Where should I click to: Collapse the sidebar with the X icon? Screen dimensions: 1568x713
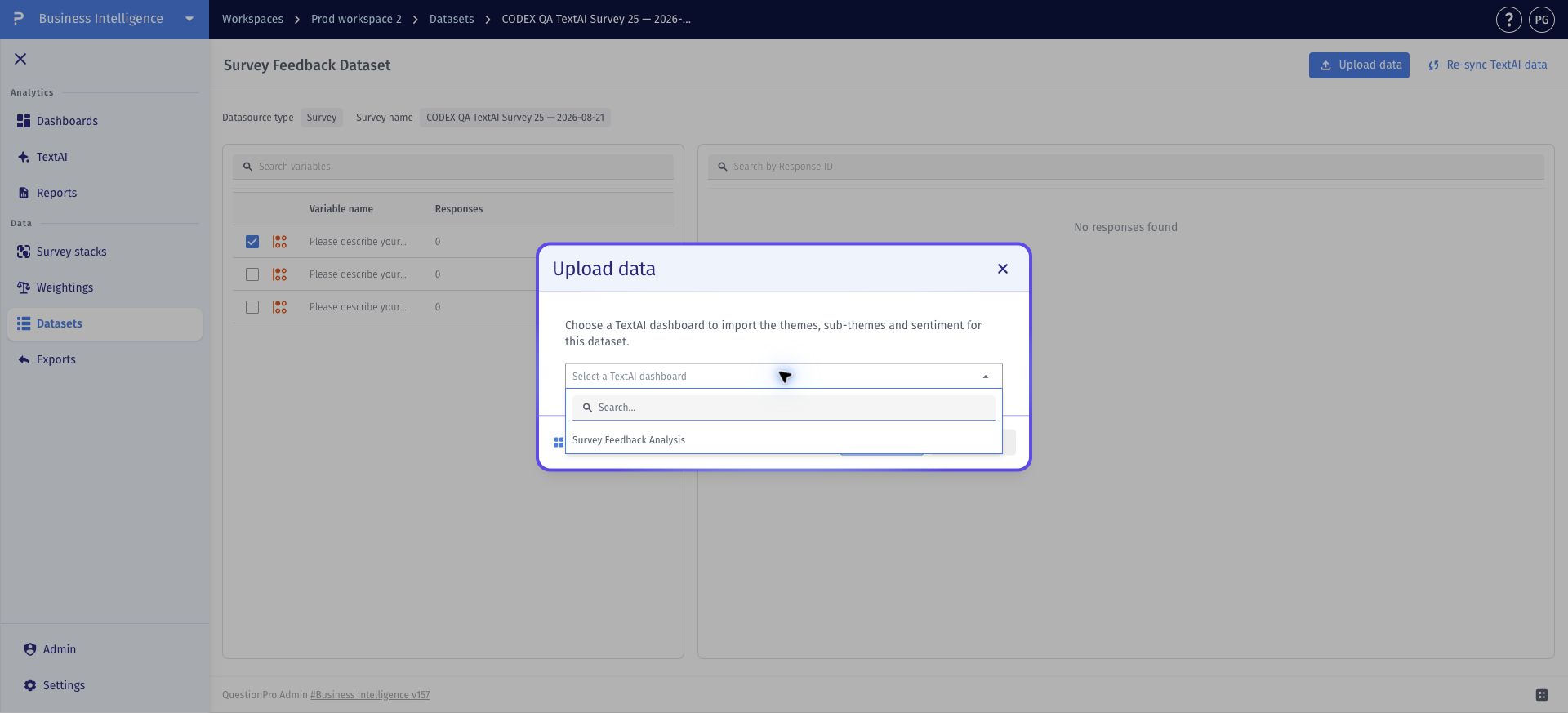20,59
